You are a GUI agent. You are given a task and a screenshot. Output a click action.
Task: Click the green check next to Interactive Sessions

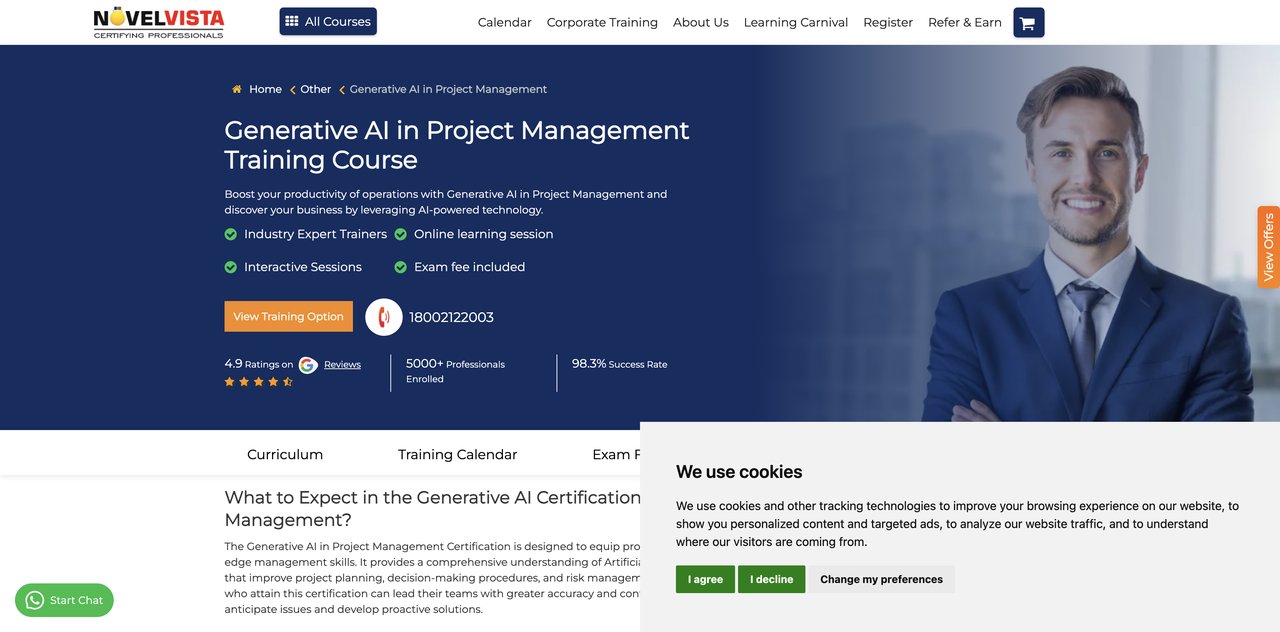[231, 267]
